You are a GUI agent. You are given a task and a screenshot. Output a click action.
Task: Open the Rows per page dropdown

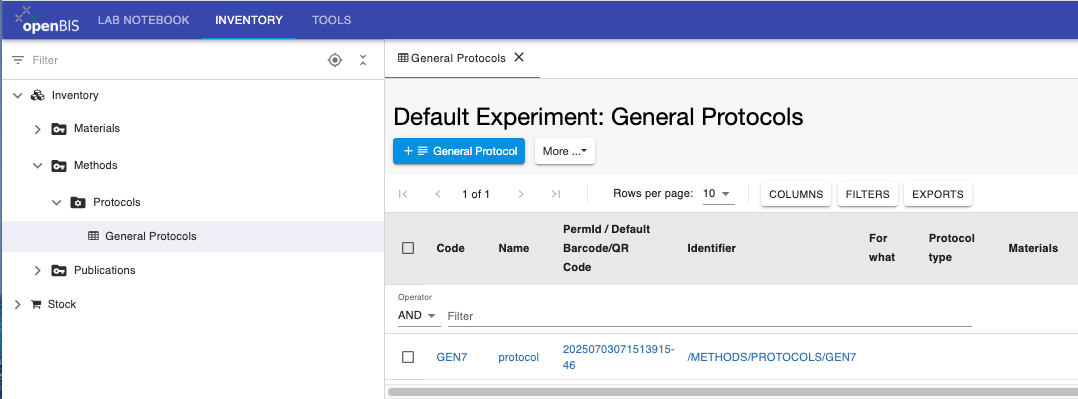coord(718,194)
